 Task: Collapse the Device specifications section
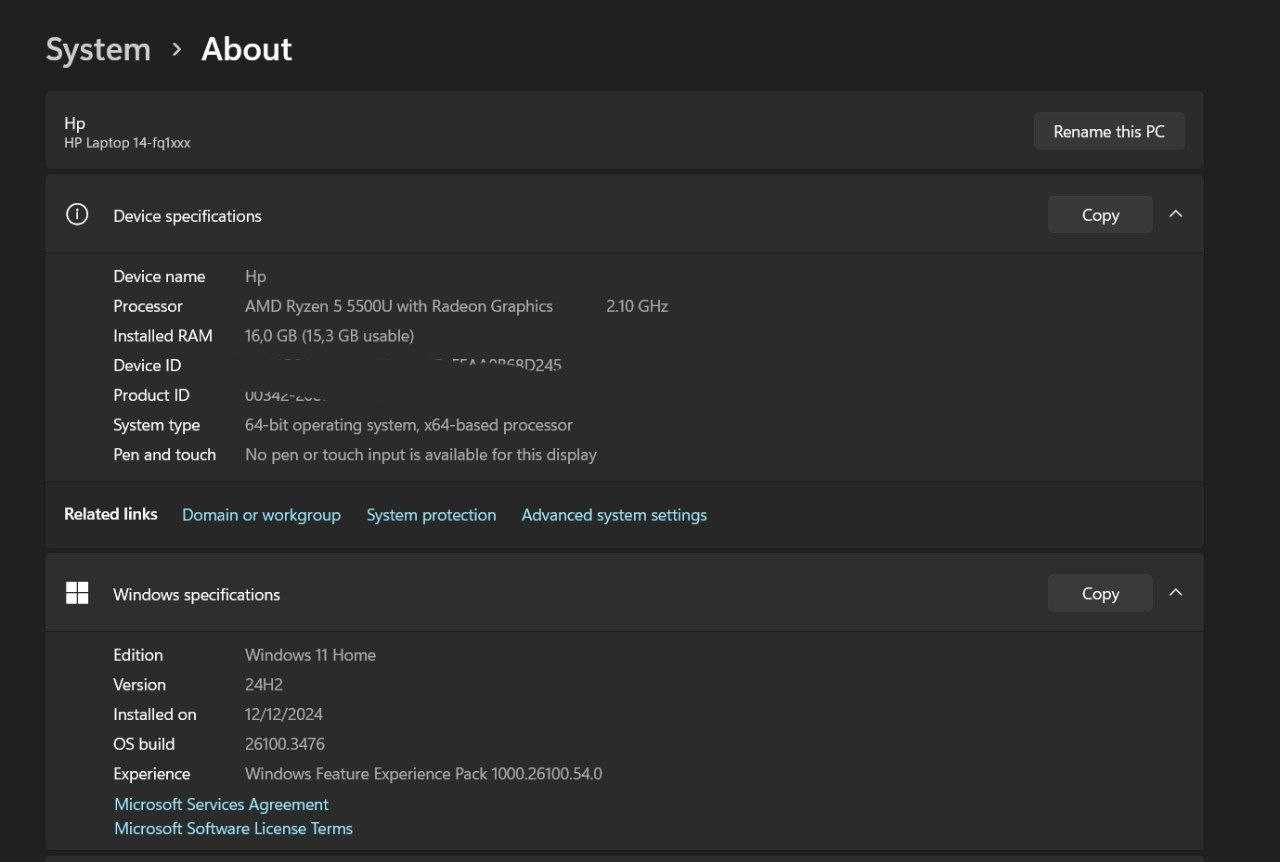[x=1176, y=214]
